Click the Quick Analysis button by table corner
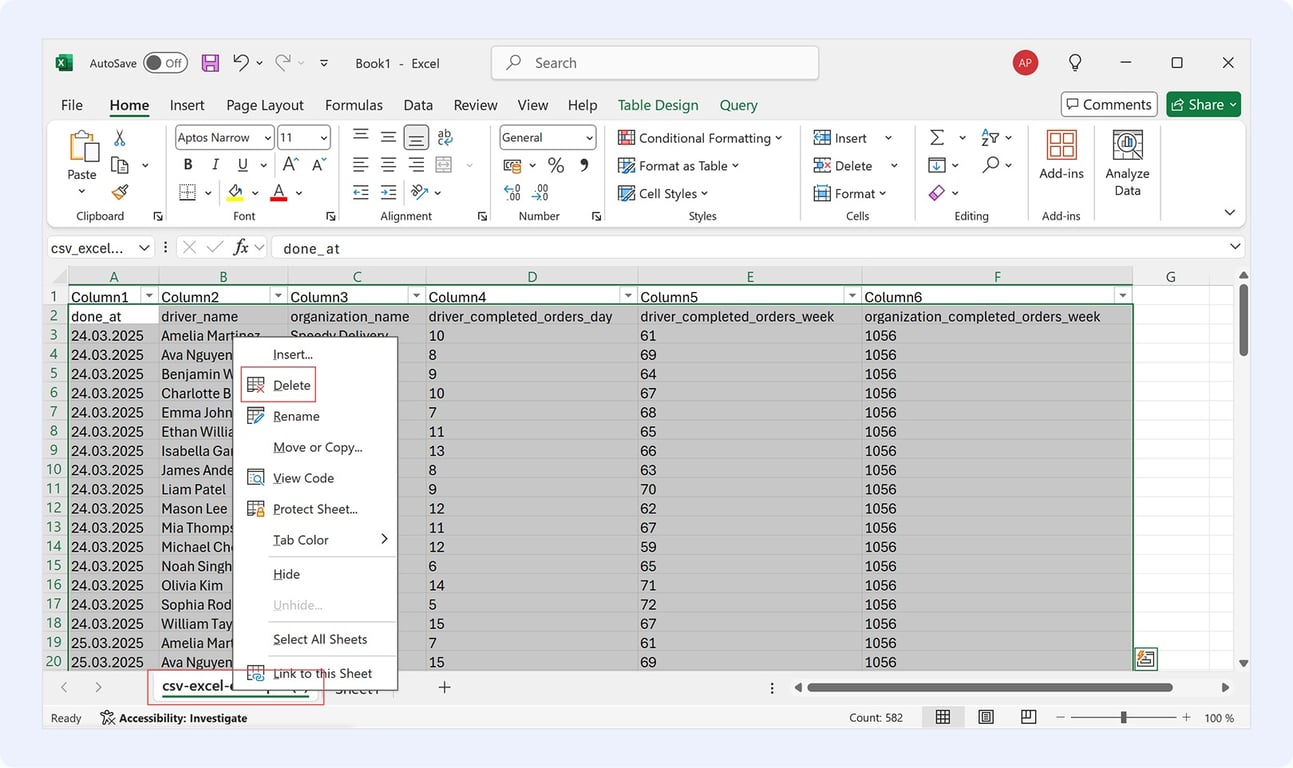Image resolution: width=1293 pixels, height=768 pixels. pyautogui.click(x=1146, y=659)
